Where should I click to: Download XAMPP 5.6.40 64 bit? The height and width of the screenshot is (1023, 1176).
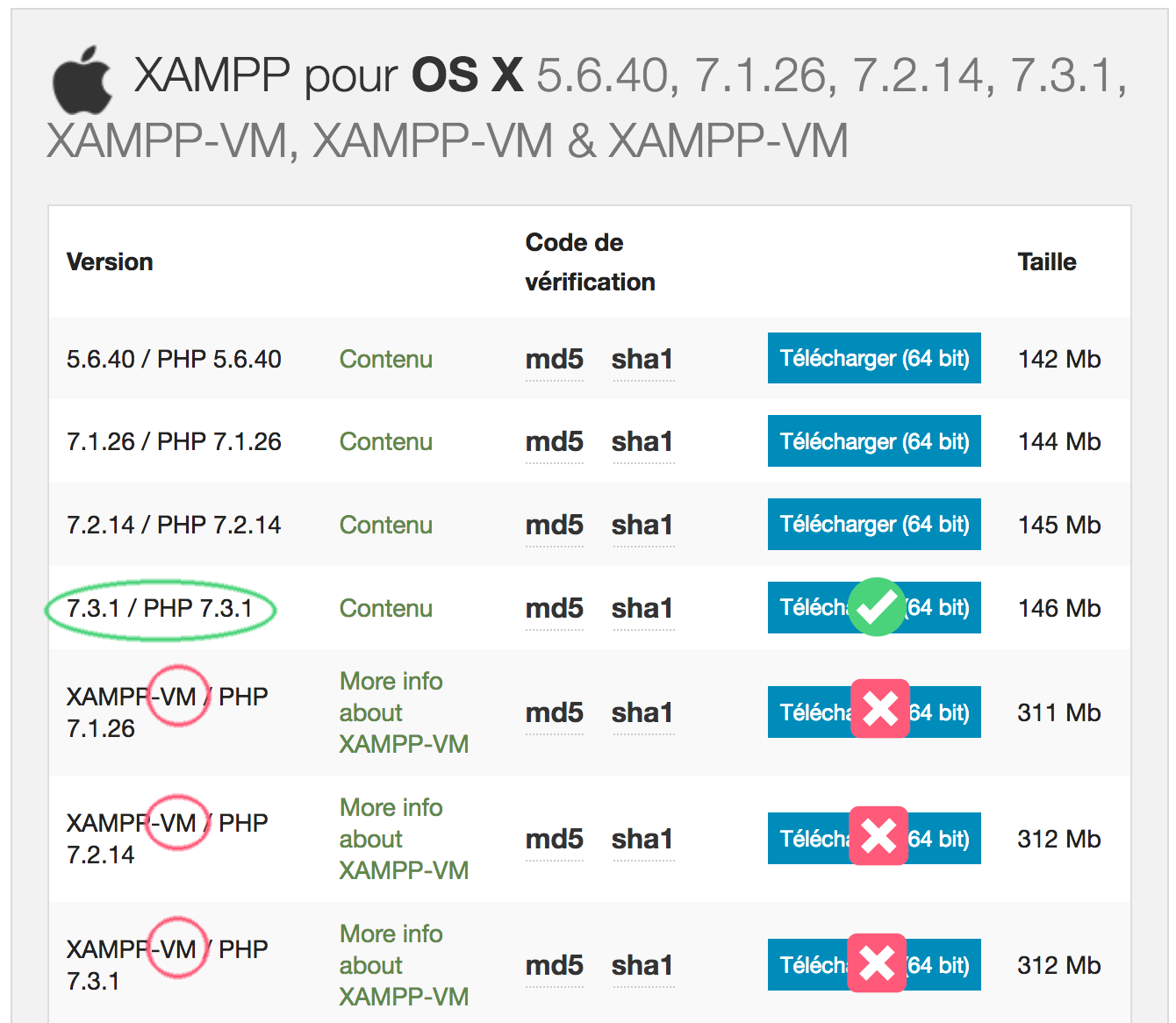873,359
